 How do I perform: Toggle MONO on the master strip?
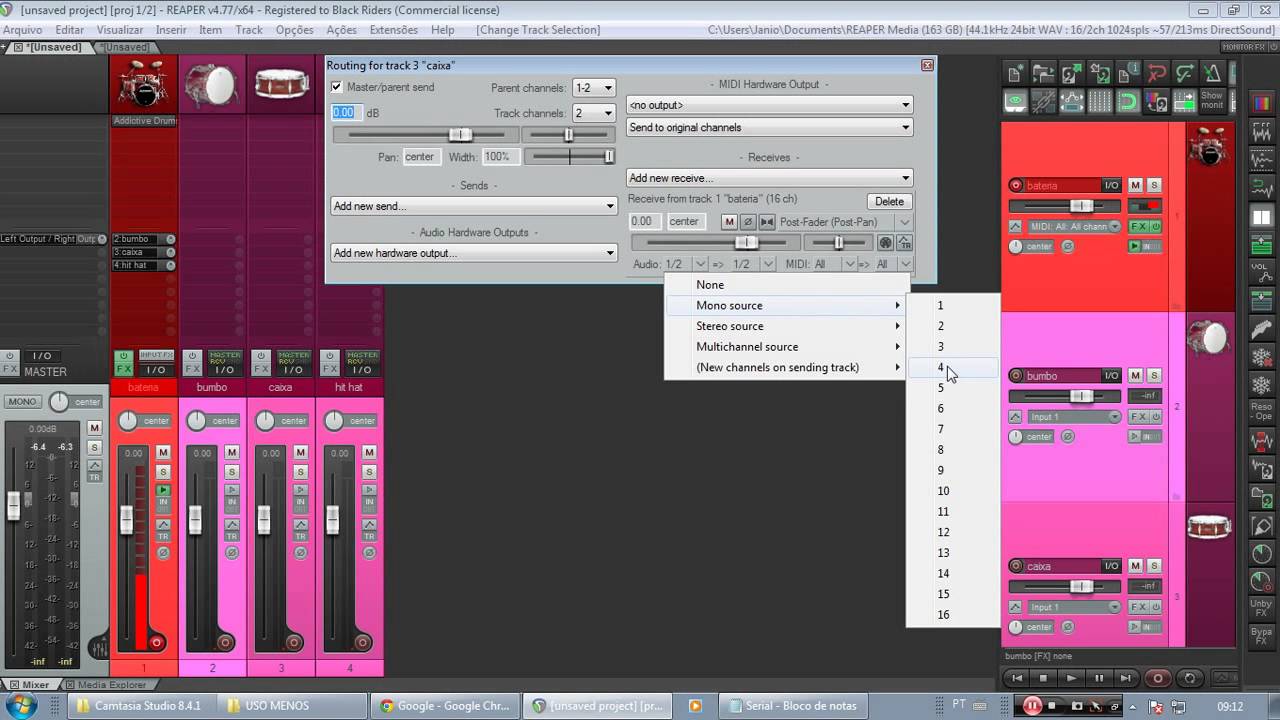click(x=22, y=401)
